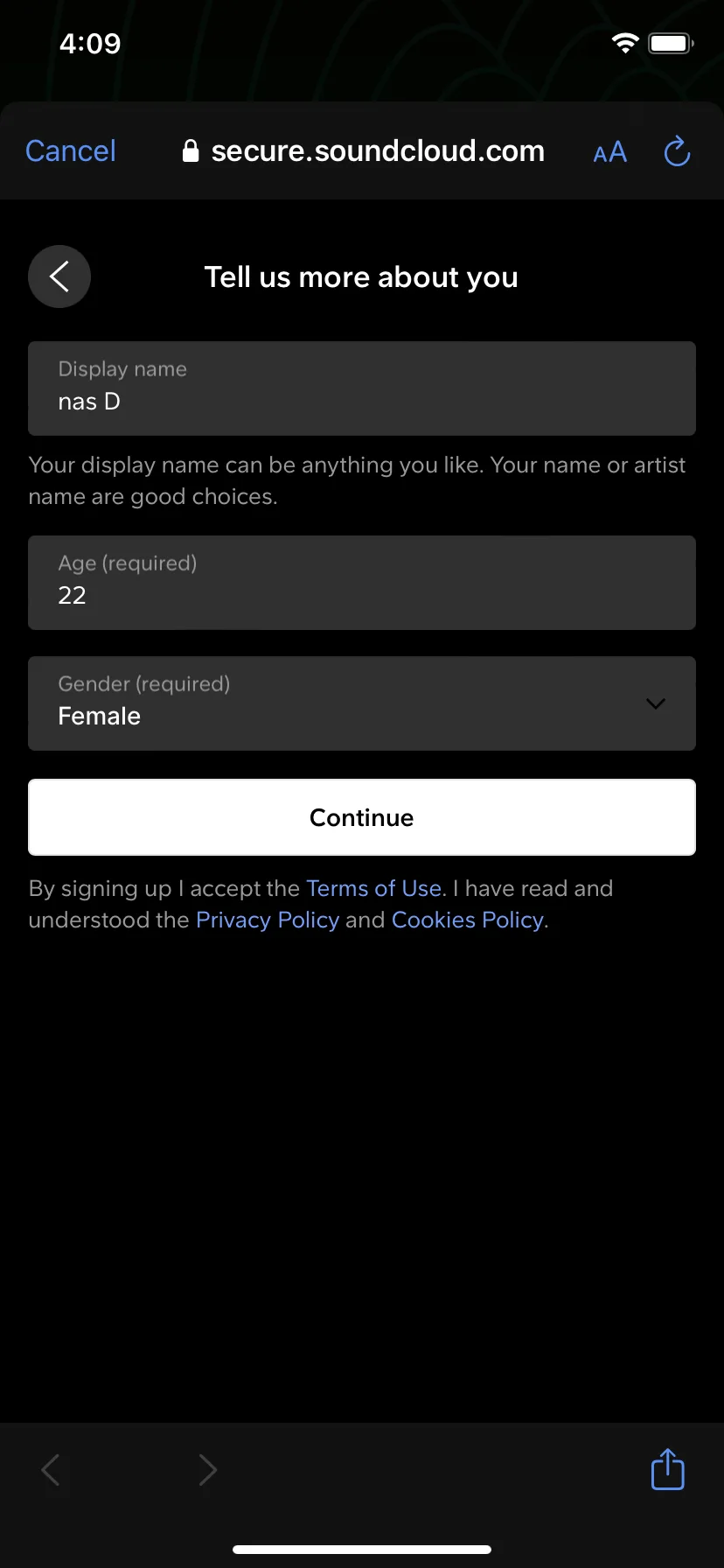Click Cancel to close the browser sheet
This screenshot has height=1568, width=724.
(71, 151)
